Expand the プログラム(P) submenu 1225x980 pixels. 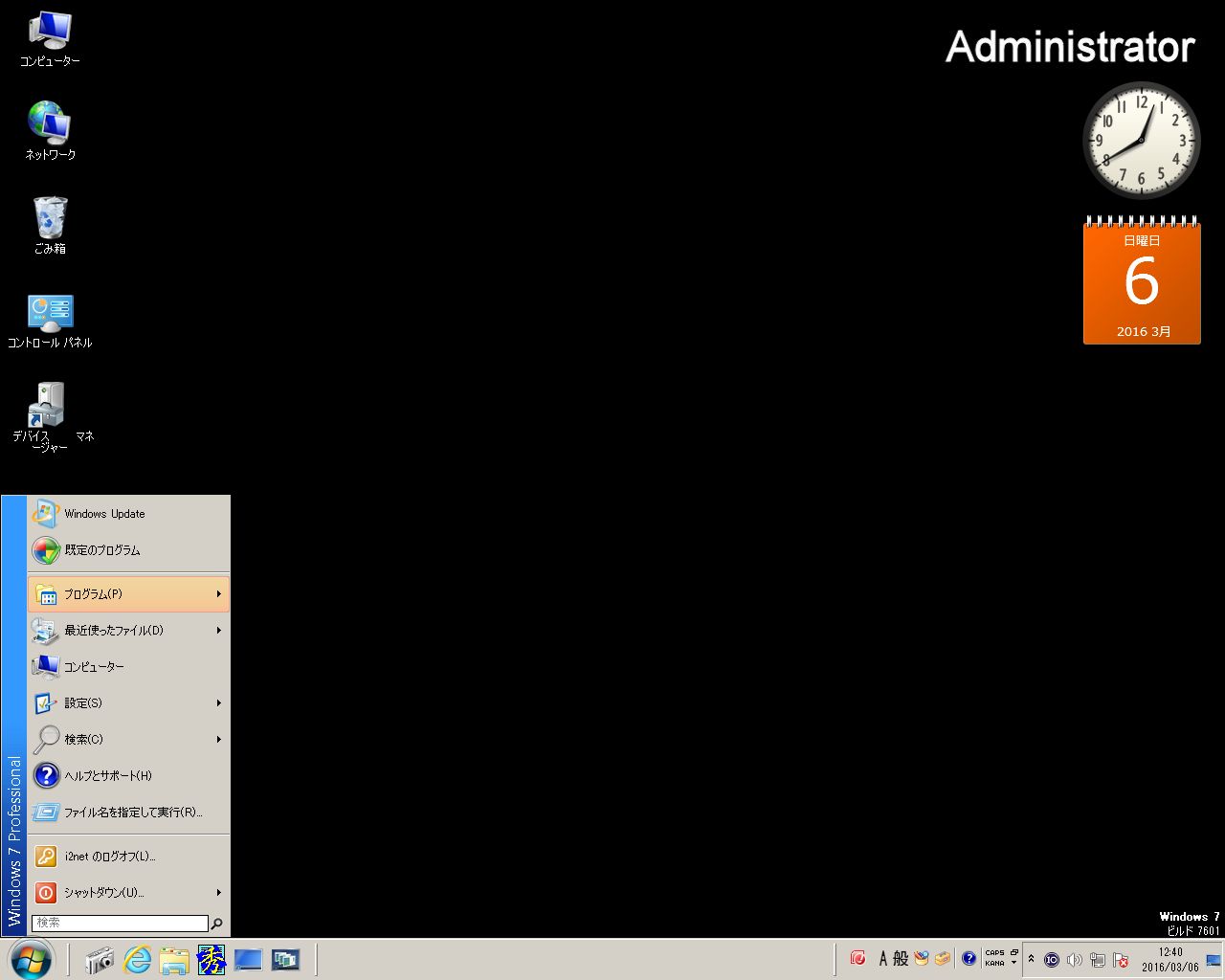[128, 594]
